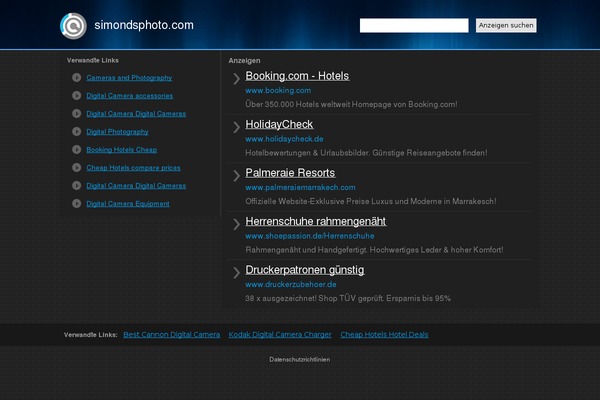Click bullet icon beside Digital Camera Equipment
Image resolution: width=600 pixels, height=400 pixels.
77,204
